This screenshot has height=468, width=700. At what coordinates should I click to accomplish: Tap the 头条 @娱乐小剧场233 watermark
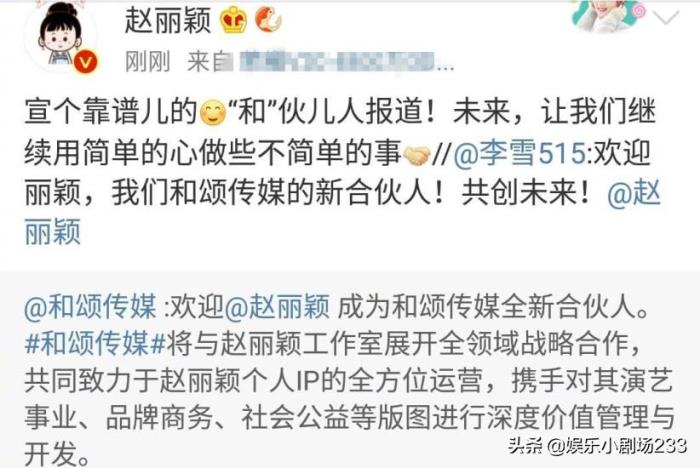(597, 446)
